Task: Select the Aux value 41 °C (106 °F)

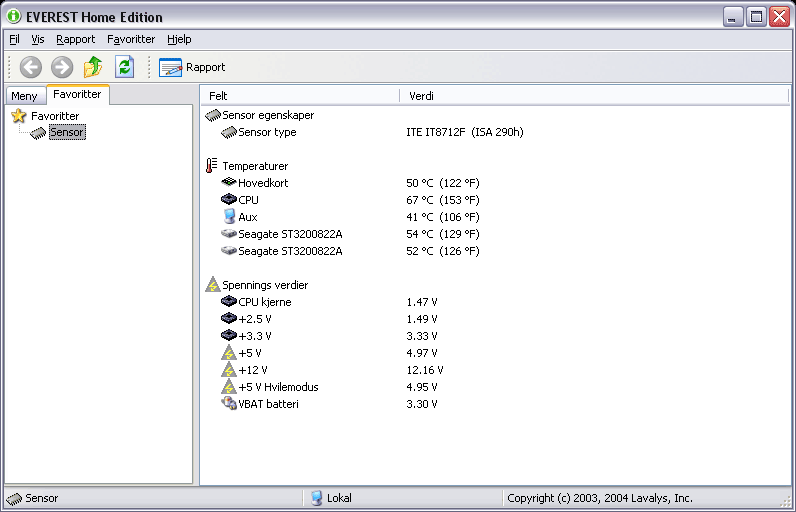Action: 443,217
